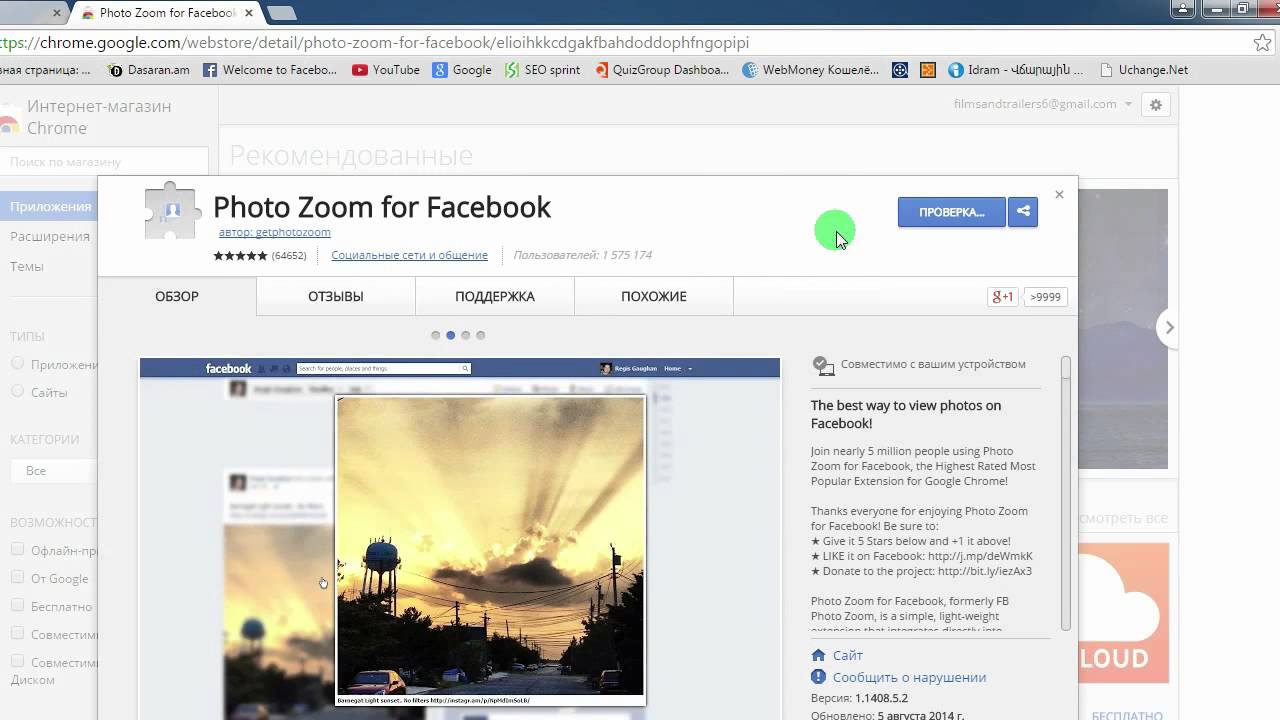Show the third screenshot via carousel dot
The width and height of the screenshot is (1280, 720).
(x=466, y=335)
